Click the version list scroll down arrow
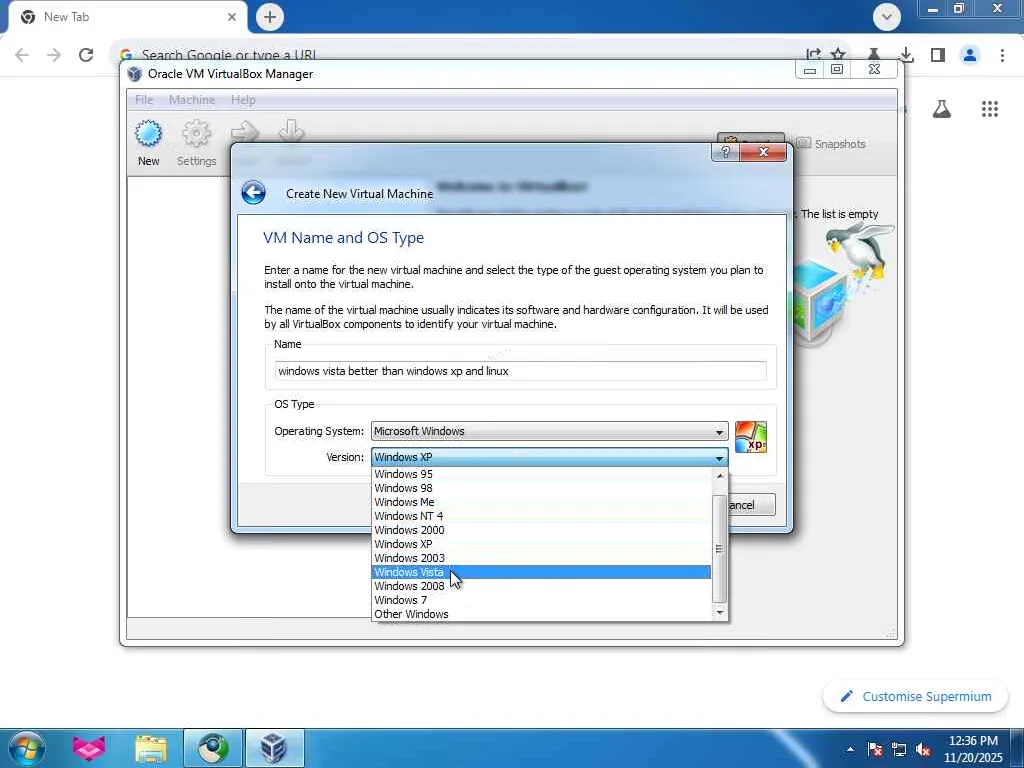 click(x=720, y=613)
